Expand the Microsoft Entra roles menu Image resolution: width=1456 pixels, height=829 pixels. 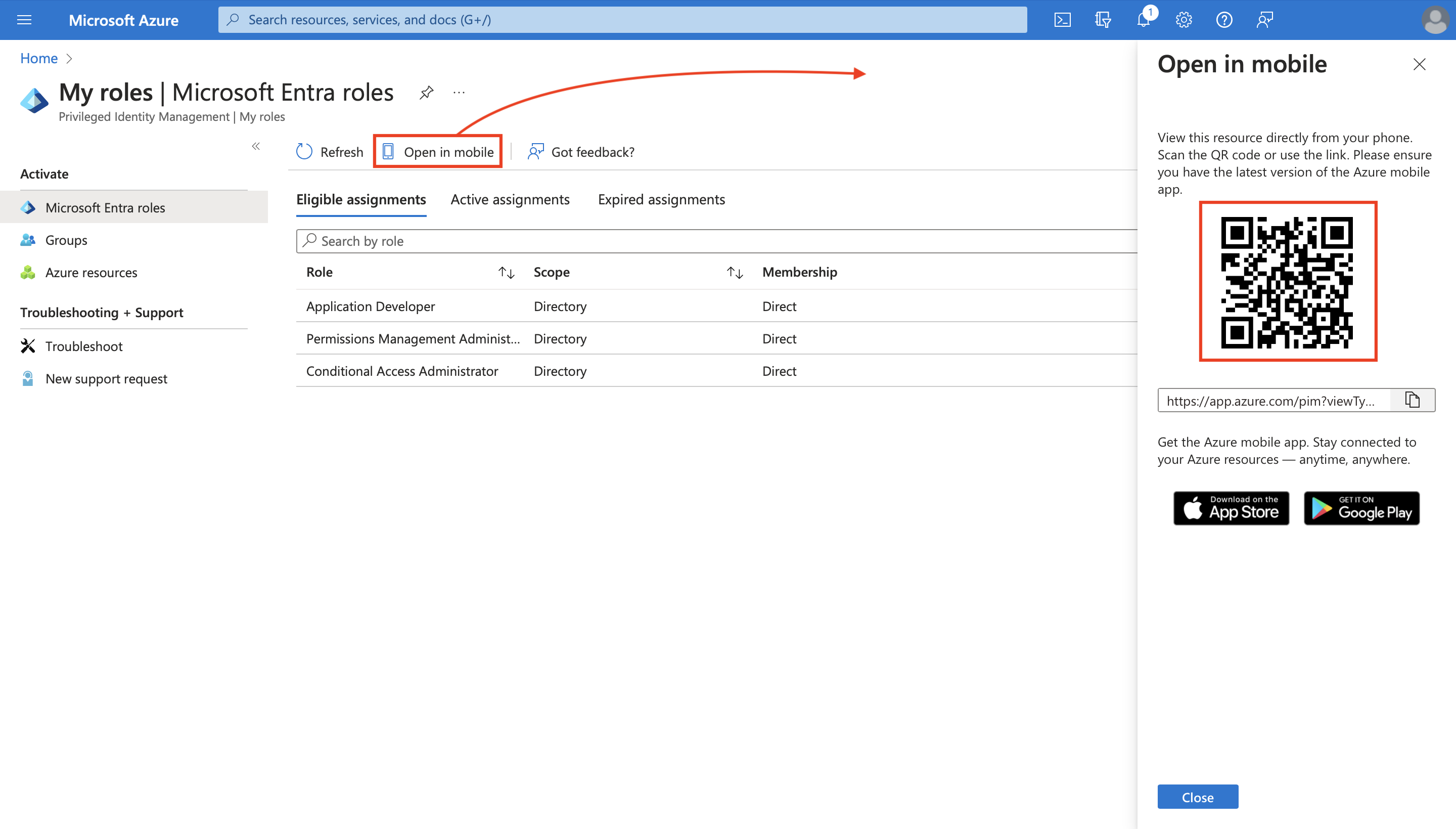tap(105, 207)
